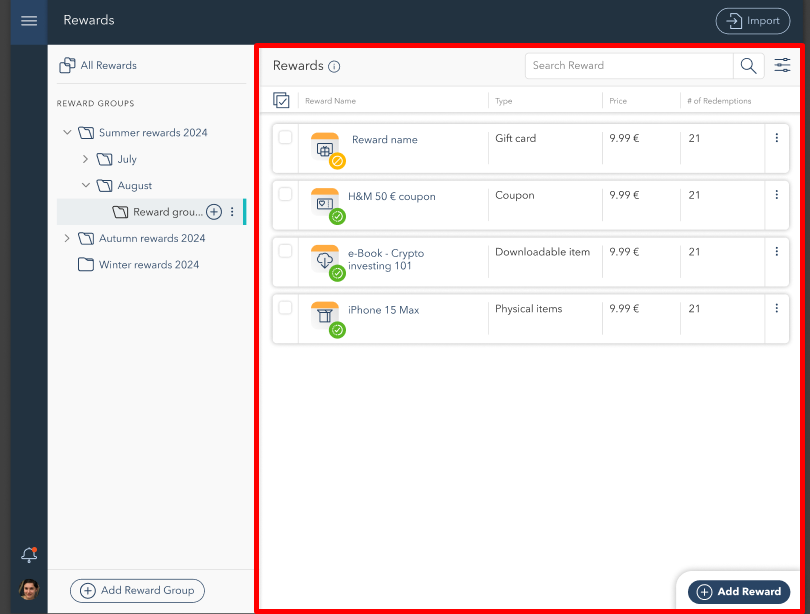Click the box icon of iPhone 15 Max
Image resolution: width=810 pixels, height=614 pixels.
[x=325, y=317]
